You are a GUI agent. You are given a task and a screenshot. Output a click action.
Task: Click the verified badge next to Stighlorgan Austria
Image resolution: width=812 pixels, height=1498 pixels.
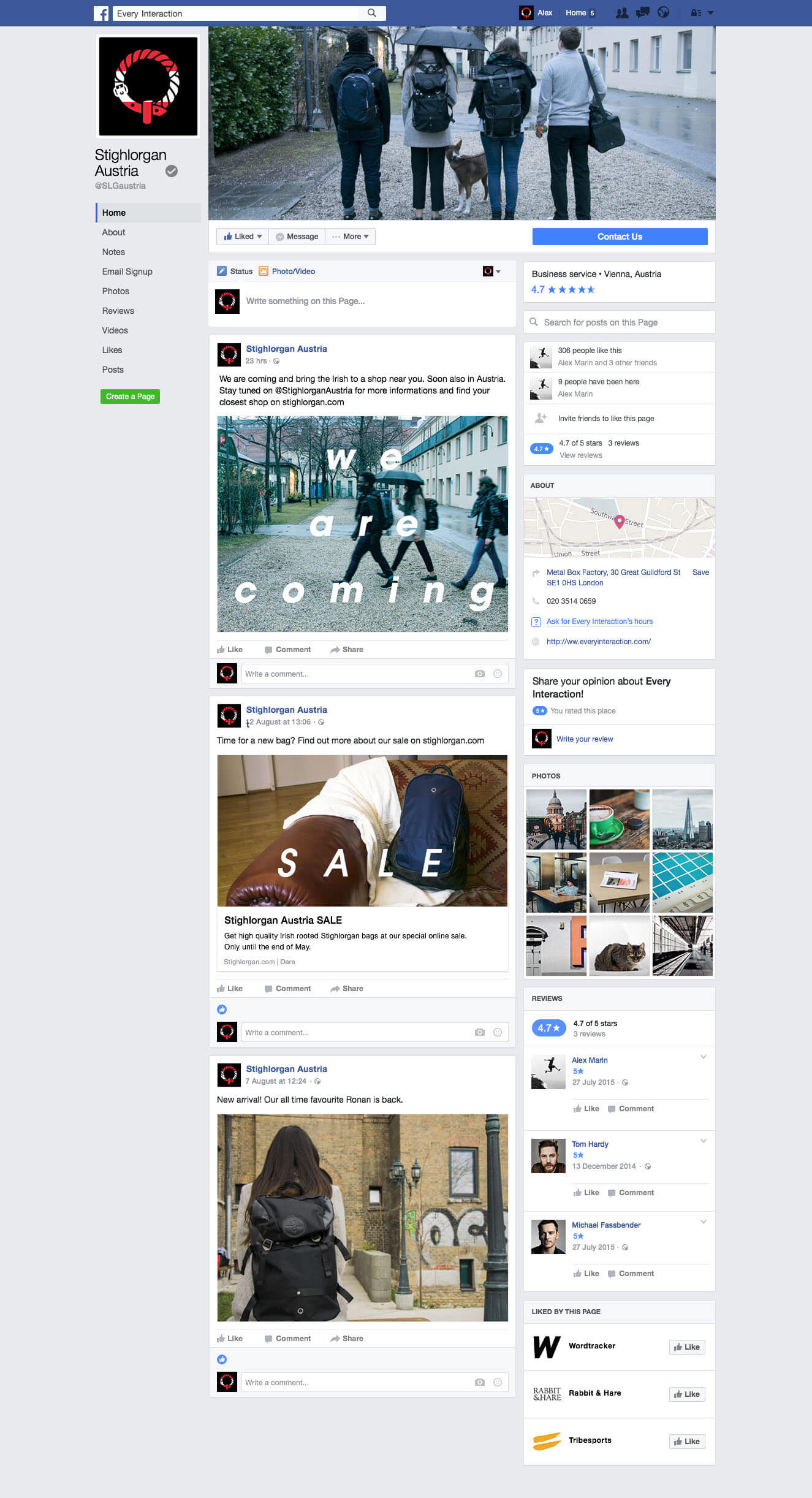[x=172, y=171]
